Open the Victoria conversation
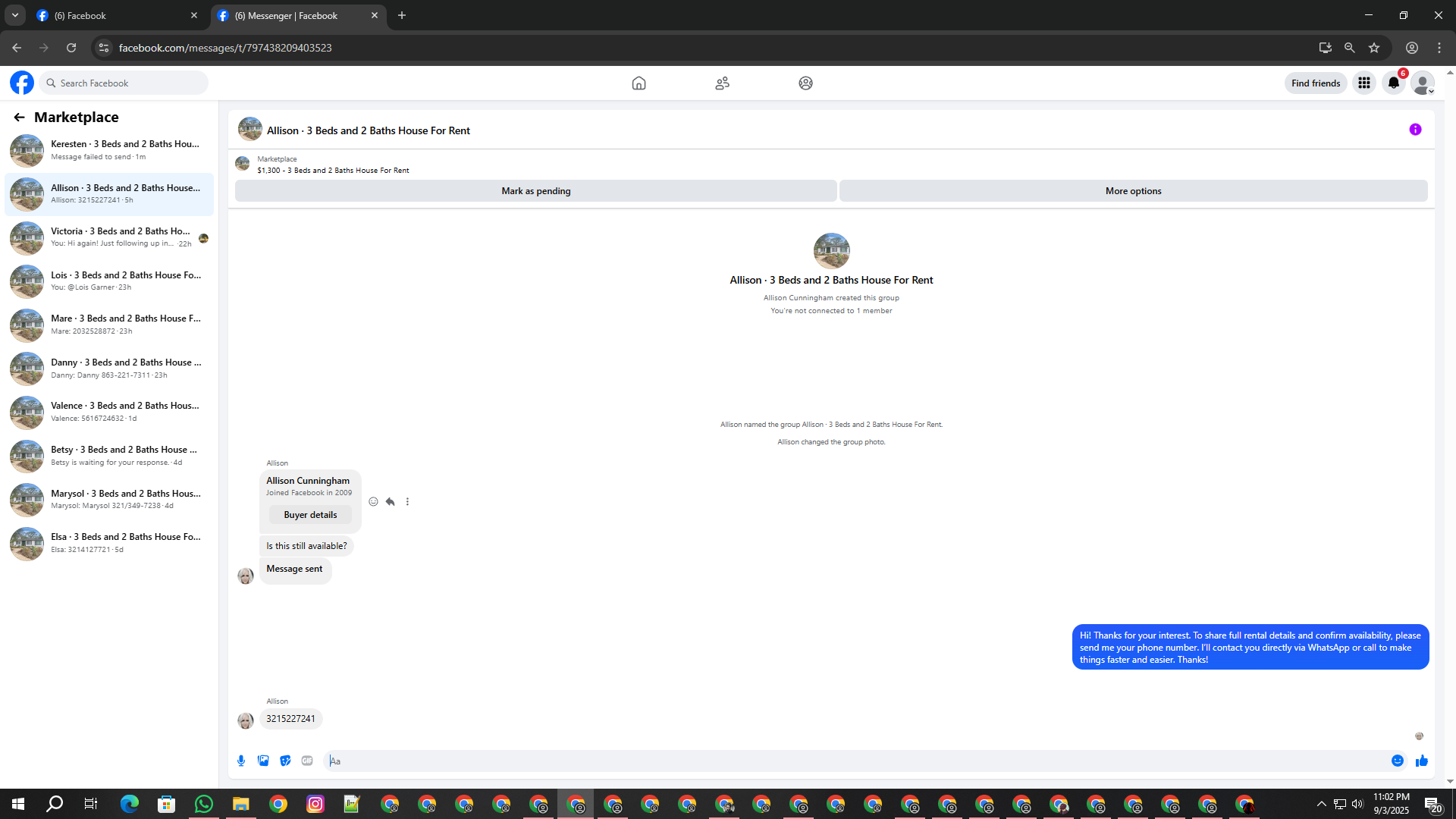1456x819 pixels. (x=109, y=237)
